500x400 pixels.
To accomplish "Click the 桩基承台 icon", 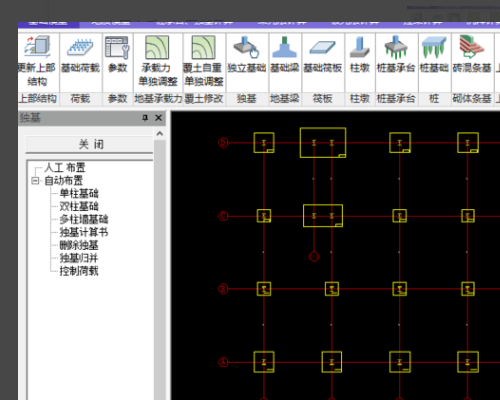I will tap(396, 47).
